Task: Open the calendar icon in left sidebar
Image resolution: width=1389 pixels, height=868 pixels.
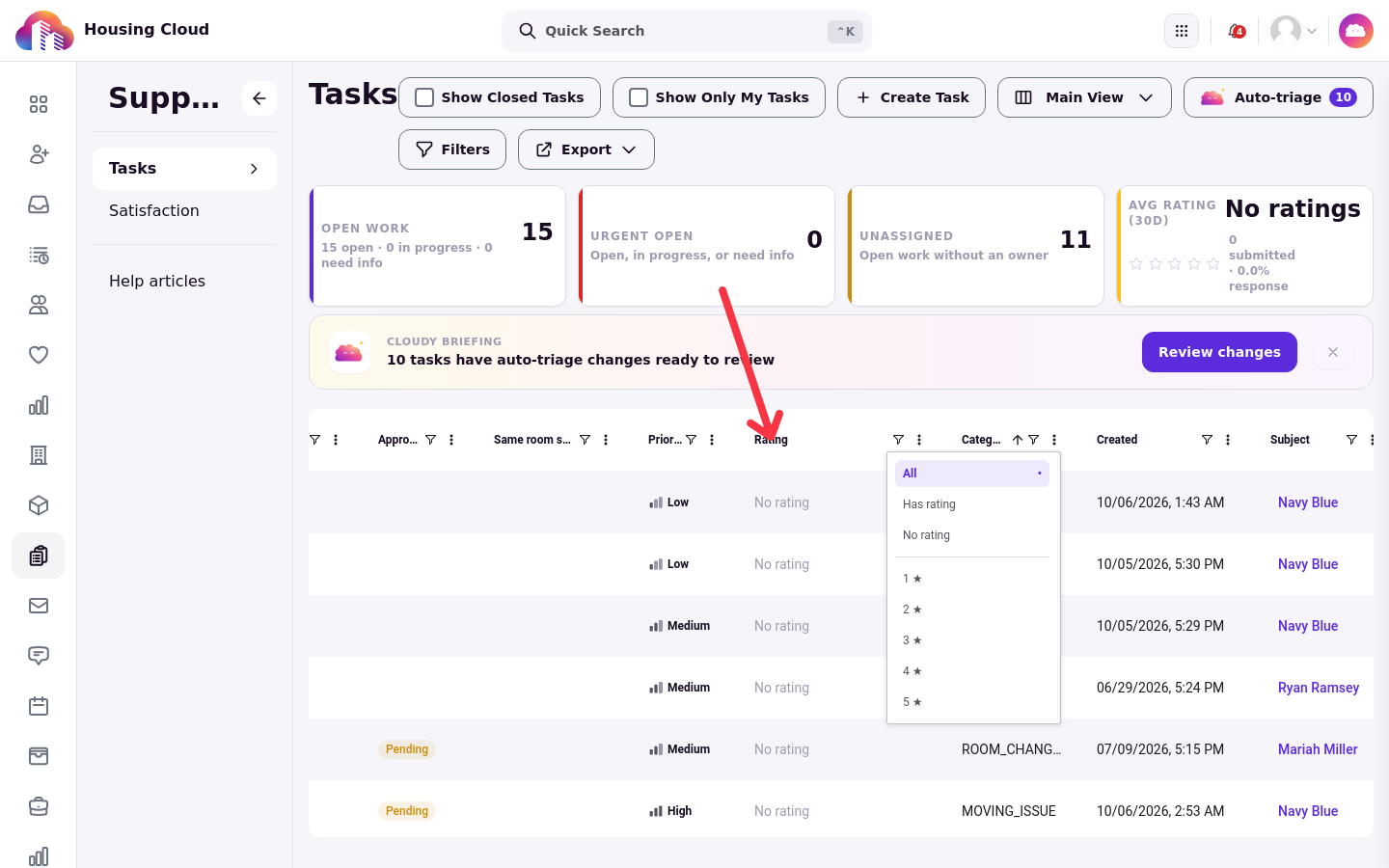Action: point(39,706)
